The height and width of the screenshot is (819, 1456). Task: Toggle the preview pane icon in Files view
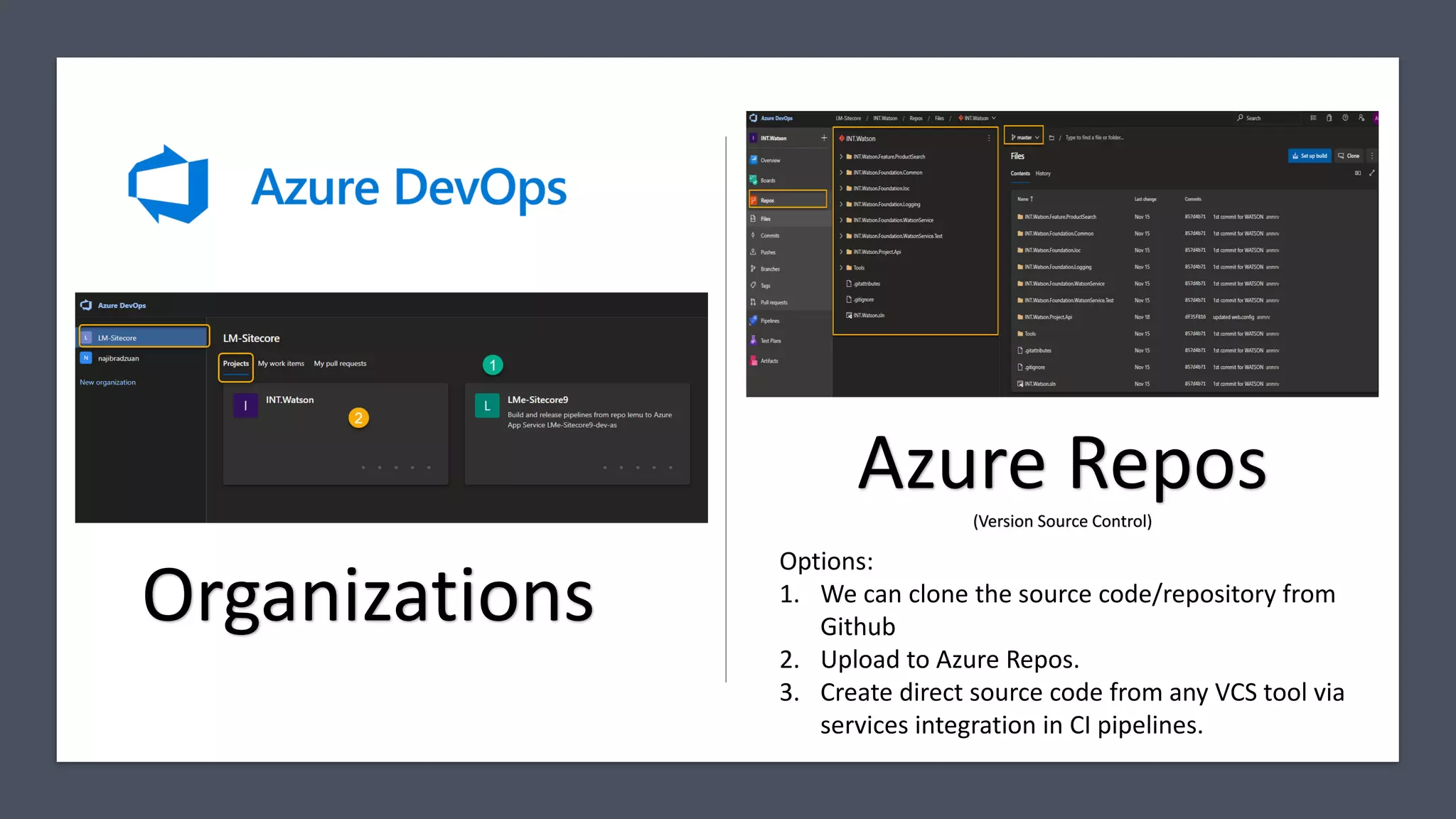coord(1358,173)
